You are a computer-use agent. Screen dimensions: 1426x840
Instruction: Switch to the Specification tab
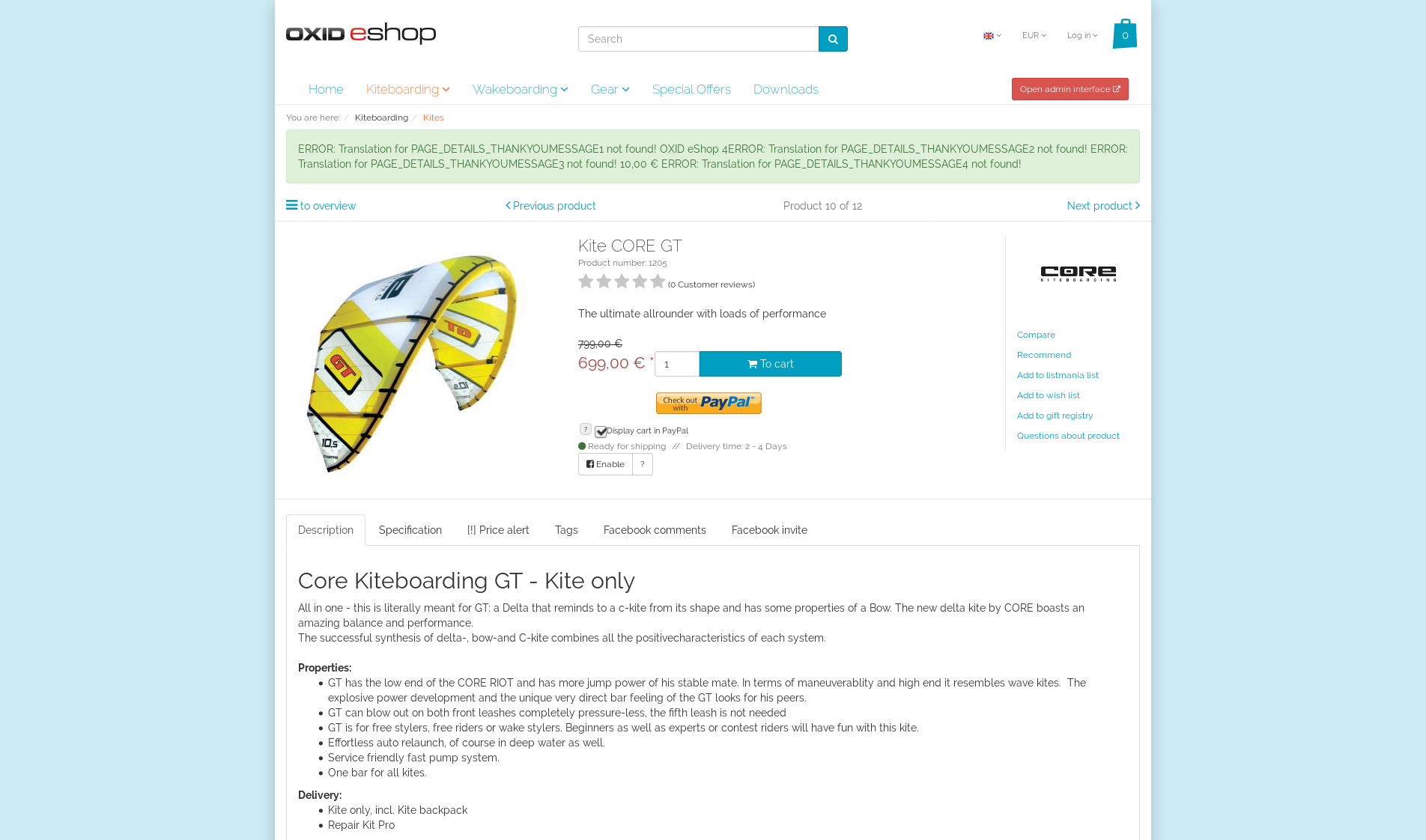click(x=410, y=530)
